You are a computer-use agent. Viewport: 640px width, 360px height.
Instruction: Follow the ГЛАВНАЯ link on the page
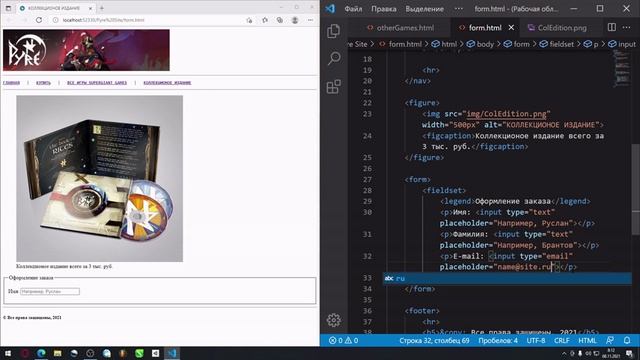click(x=11, y=82)
